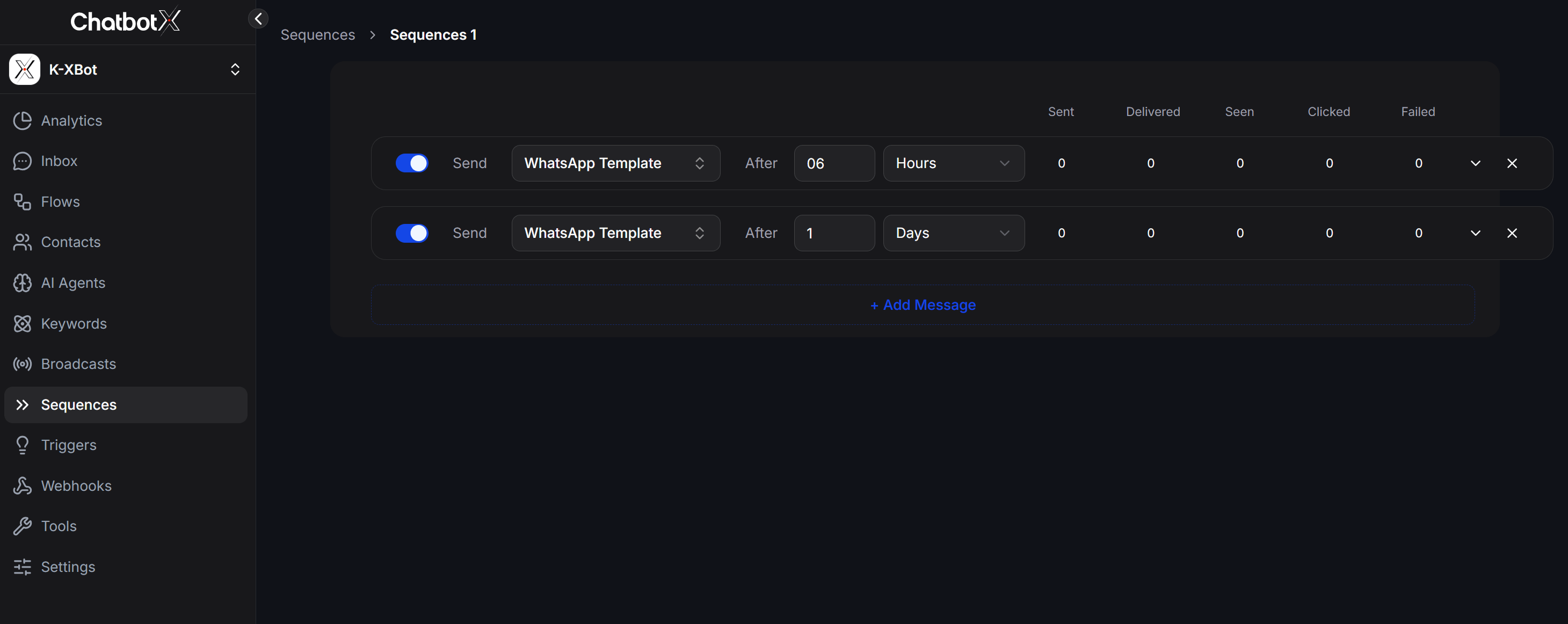Collapse the sidebar with the arrow button
The width and height of the screenshot is (1568, 624).
(x=258, y=19)
